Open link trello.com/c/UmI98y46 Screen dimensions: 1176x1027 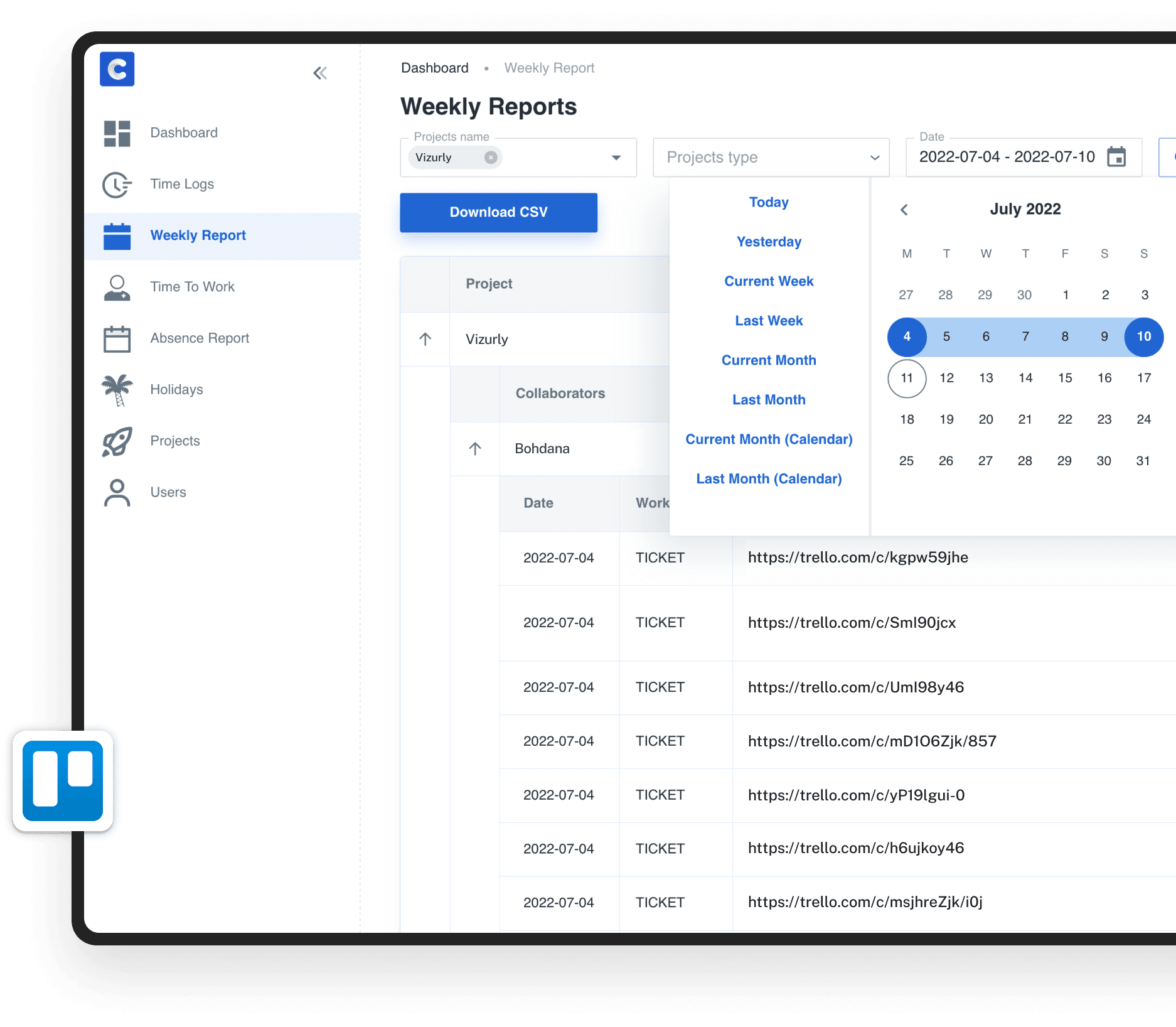(856, 688)
